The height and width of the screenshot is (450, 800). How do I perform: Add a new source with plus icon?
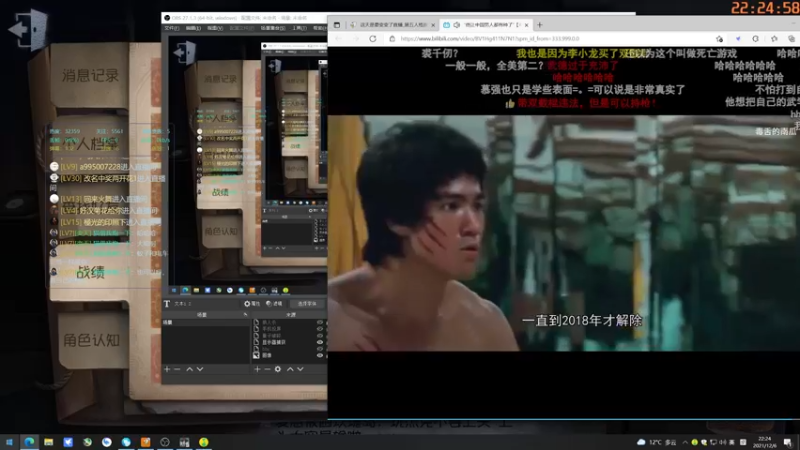point(257,369)
